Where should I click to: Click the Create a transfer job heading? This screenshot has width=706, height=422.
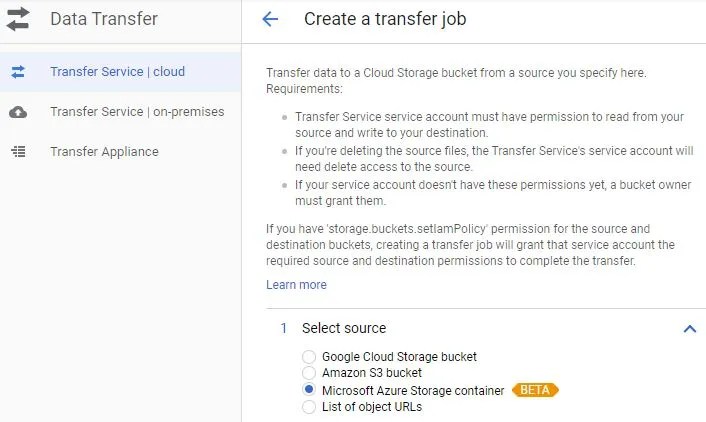click(x=385, y=19)
